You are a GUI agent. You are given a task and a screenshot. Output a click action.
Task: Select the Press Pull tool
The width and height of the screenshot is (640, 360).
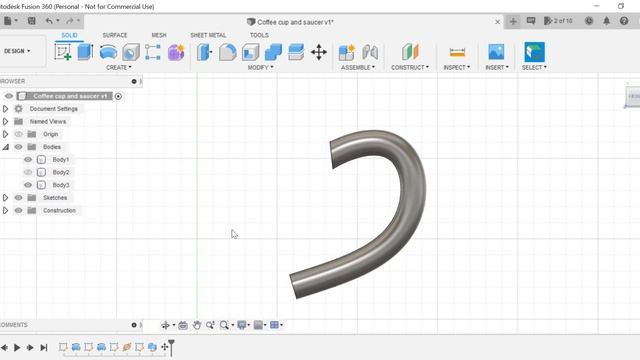(204, 52)
